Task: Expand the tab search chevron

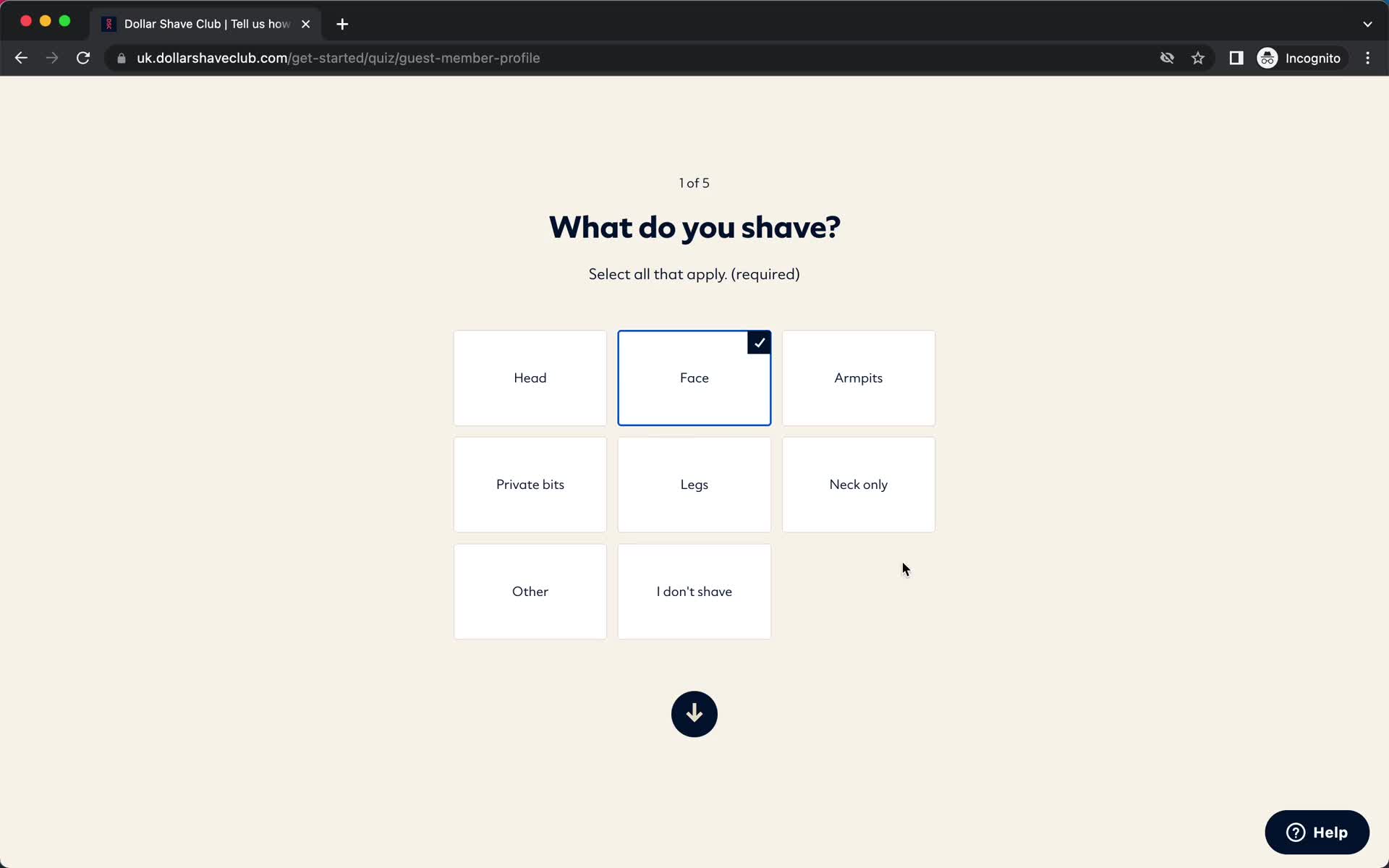Action: pos(1367,24)
